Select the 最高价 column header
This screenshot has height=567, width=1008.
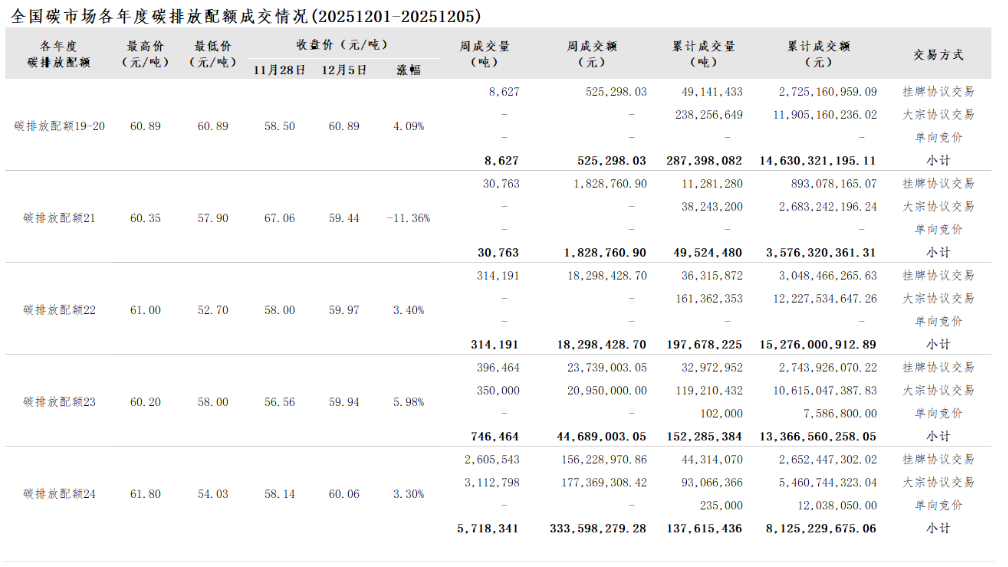146,54
